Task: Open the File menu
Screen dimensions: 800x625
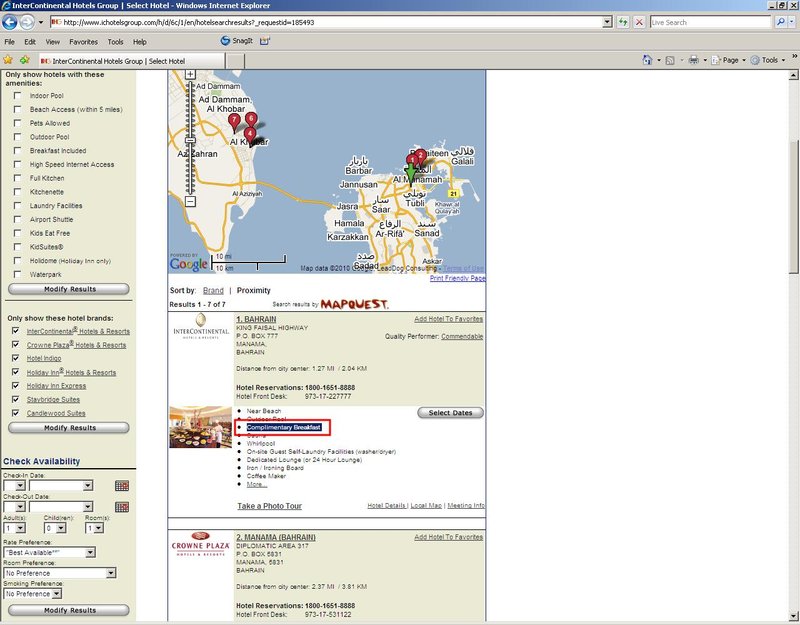Action: [x=10, y=42]
